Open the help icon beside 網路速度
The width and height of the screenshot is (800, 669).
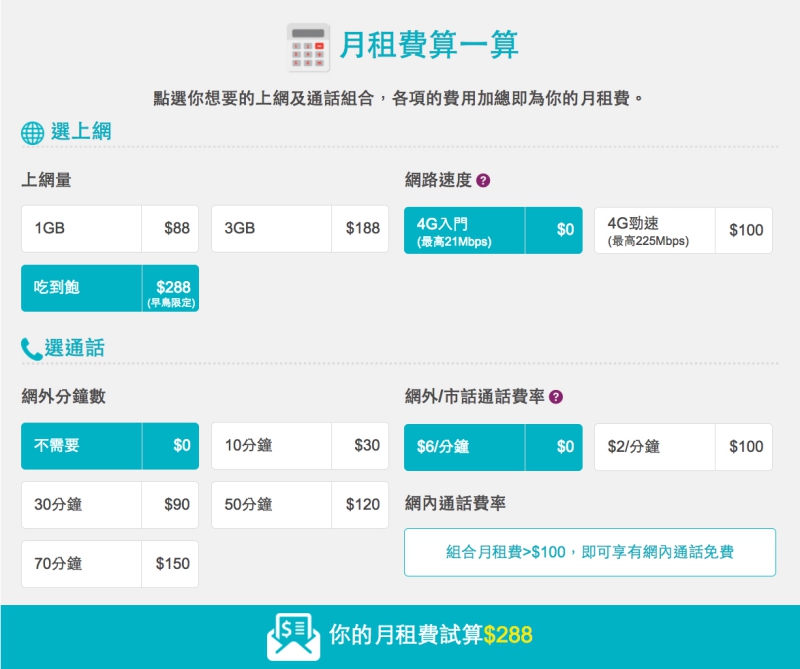[483, 181]
